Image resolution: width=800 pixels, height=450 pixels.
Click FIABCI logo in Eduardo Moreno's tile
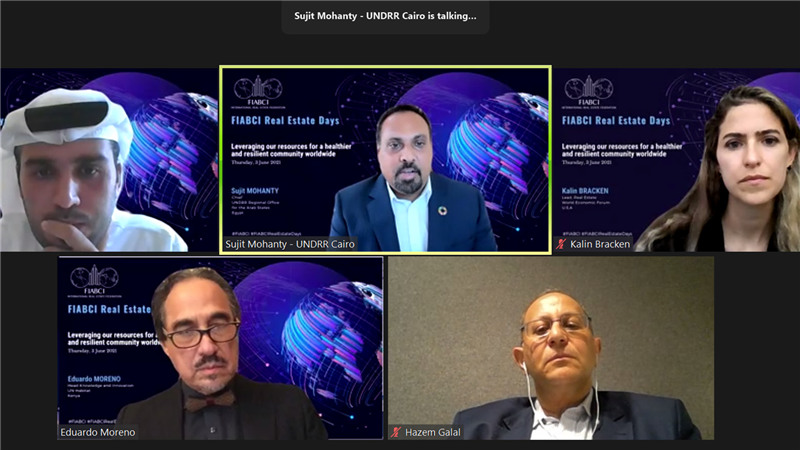click(x=94, y=281)
